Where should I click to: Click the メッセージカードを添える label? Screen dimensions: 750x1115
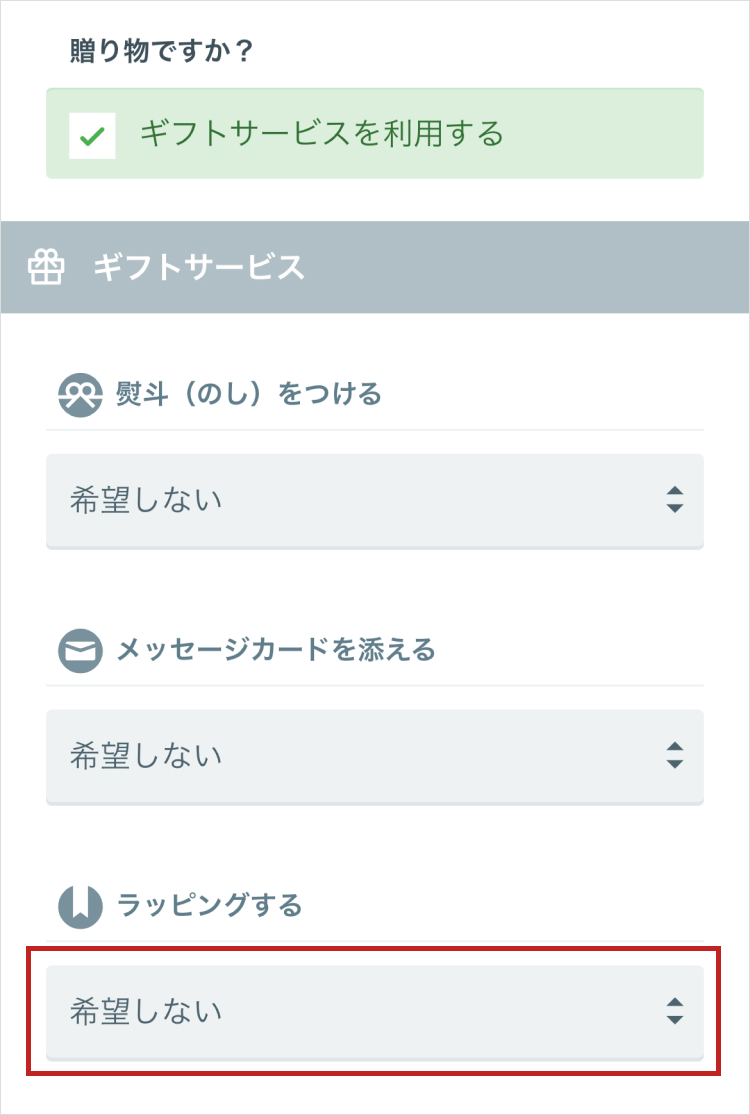point(275,650)
